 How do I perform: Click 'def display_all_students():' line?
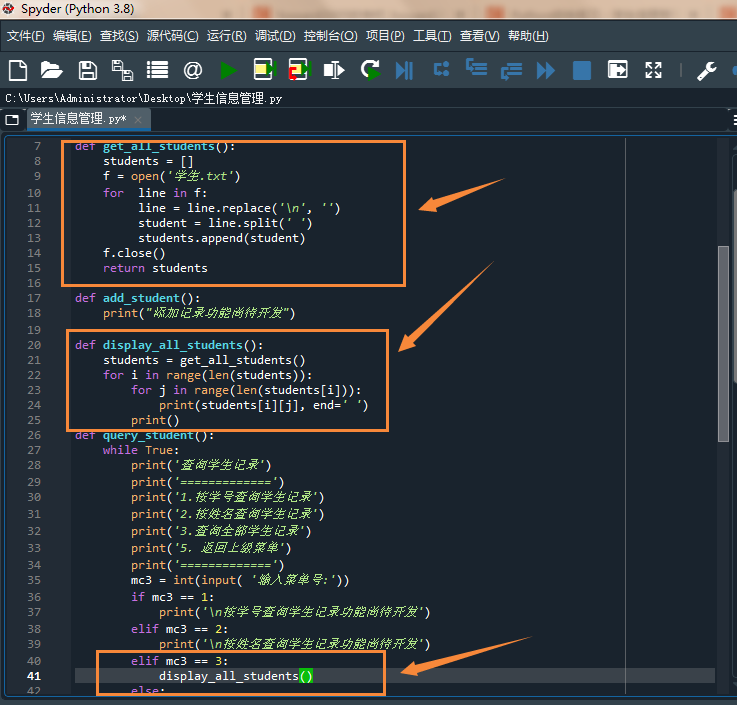[x=169, y=345]
